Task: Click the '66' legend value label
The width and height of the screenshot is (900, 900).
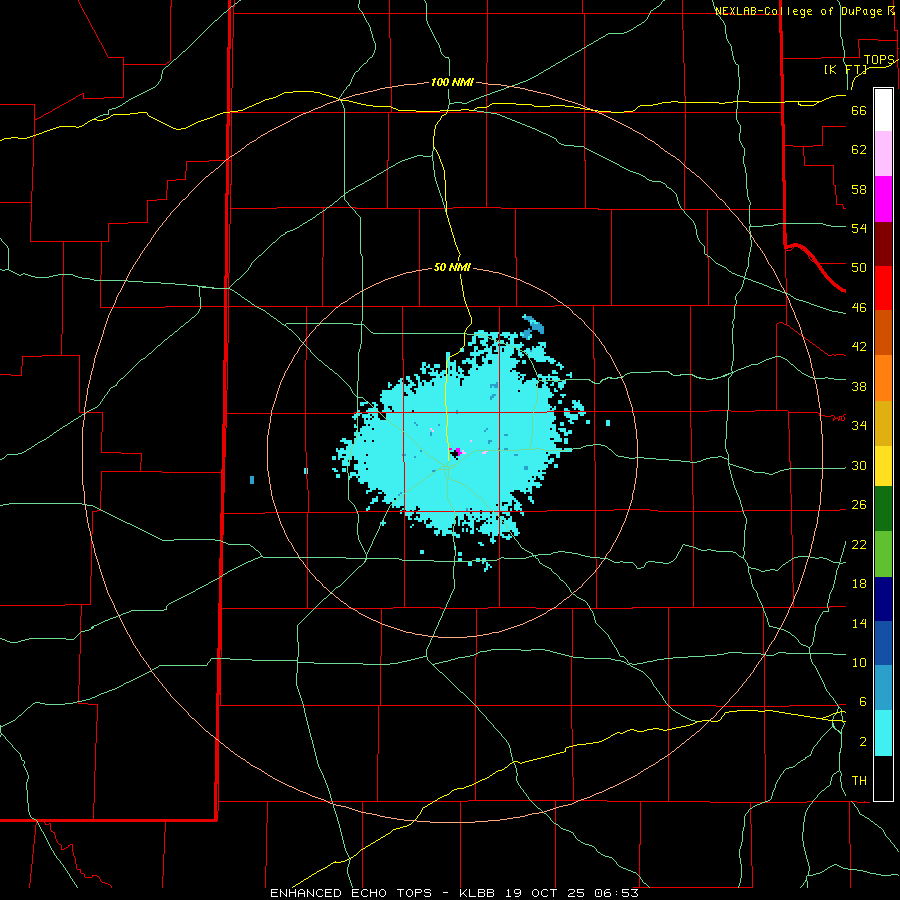Action: [x=859, y=110]
